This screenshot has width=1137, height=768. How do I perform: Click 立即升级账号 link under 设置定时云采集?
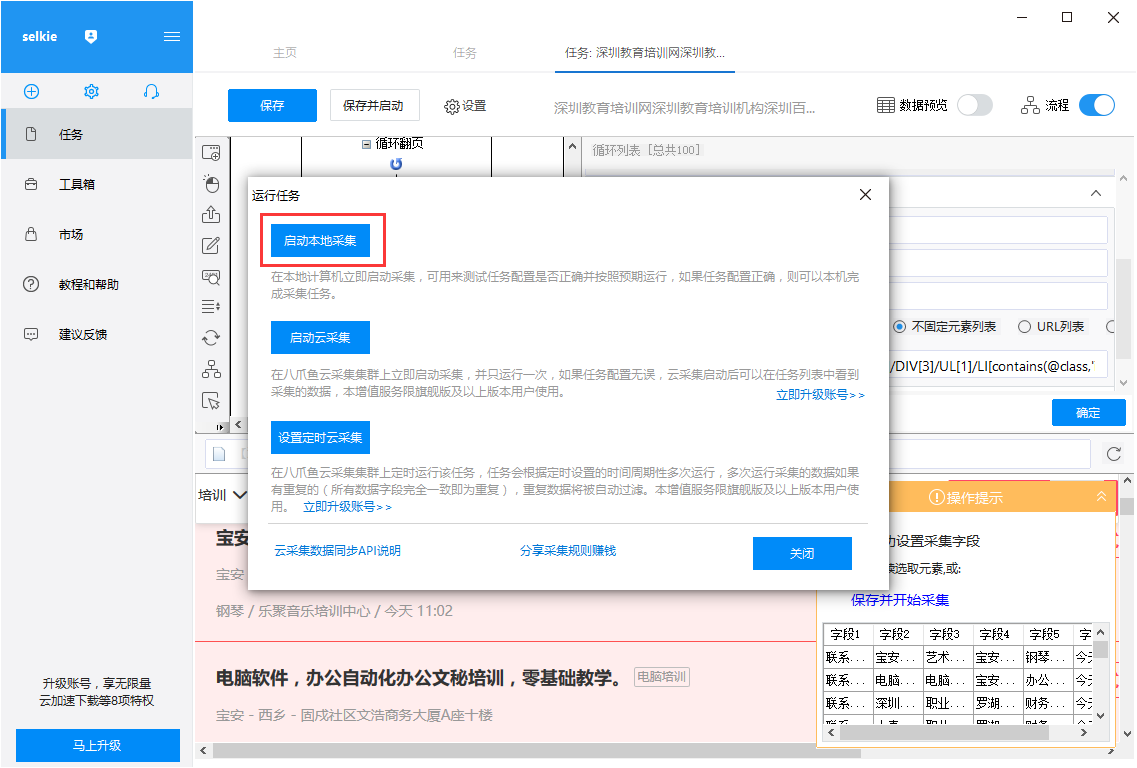click(347, 507)
